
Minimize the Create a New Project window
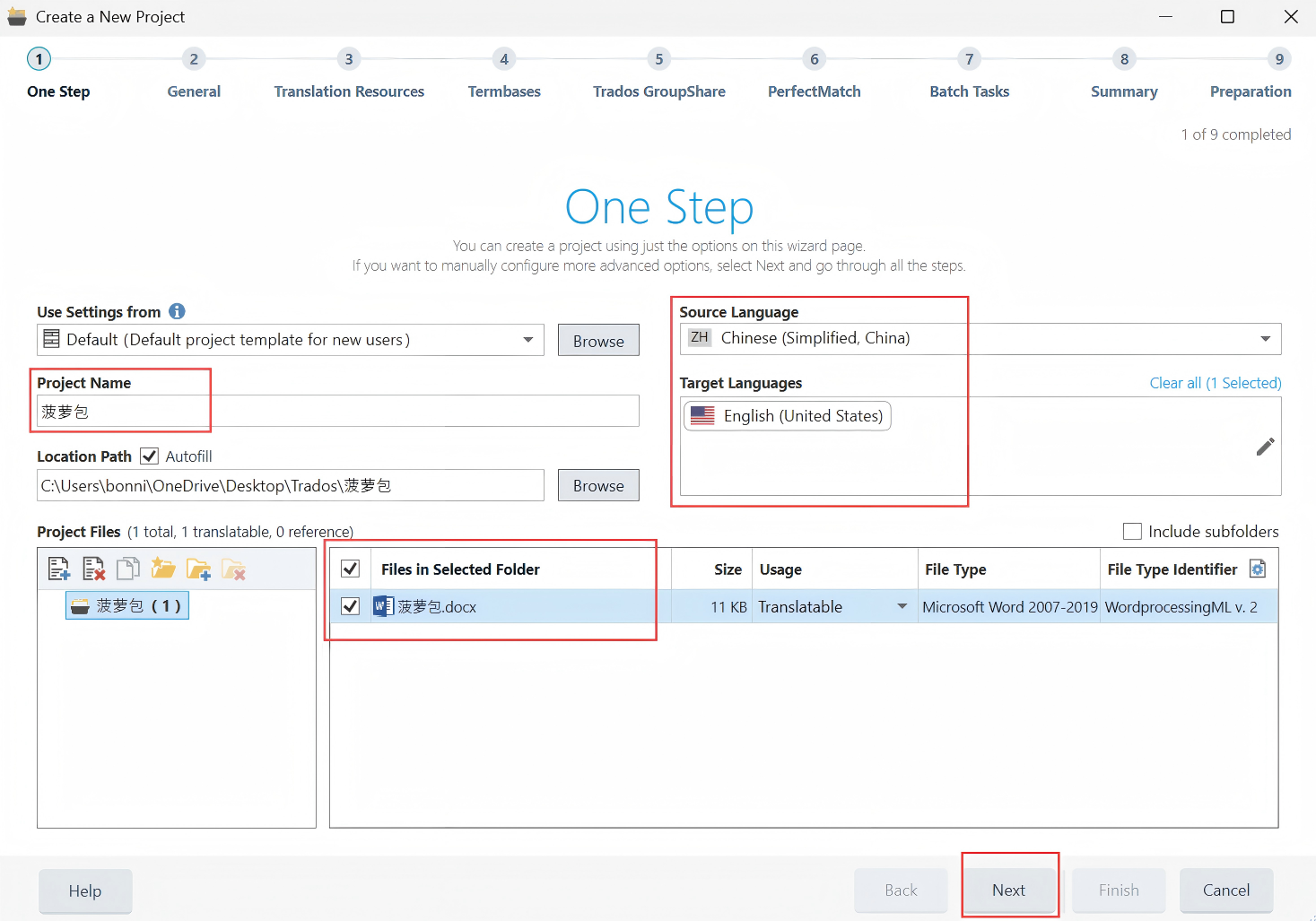tap(1165, 17)
